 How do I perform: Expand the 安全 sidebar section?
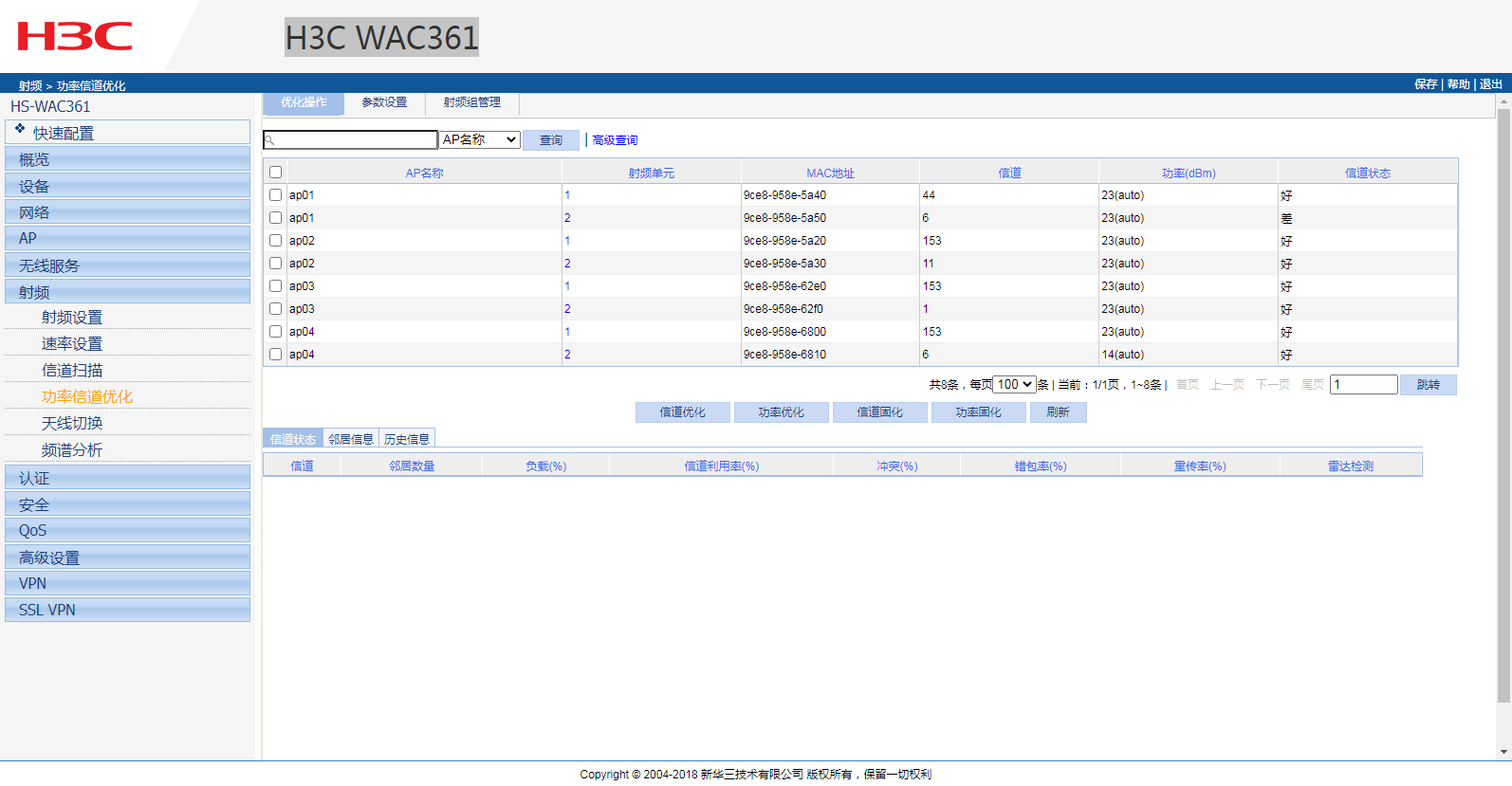[x=127, y=504]
